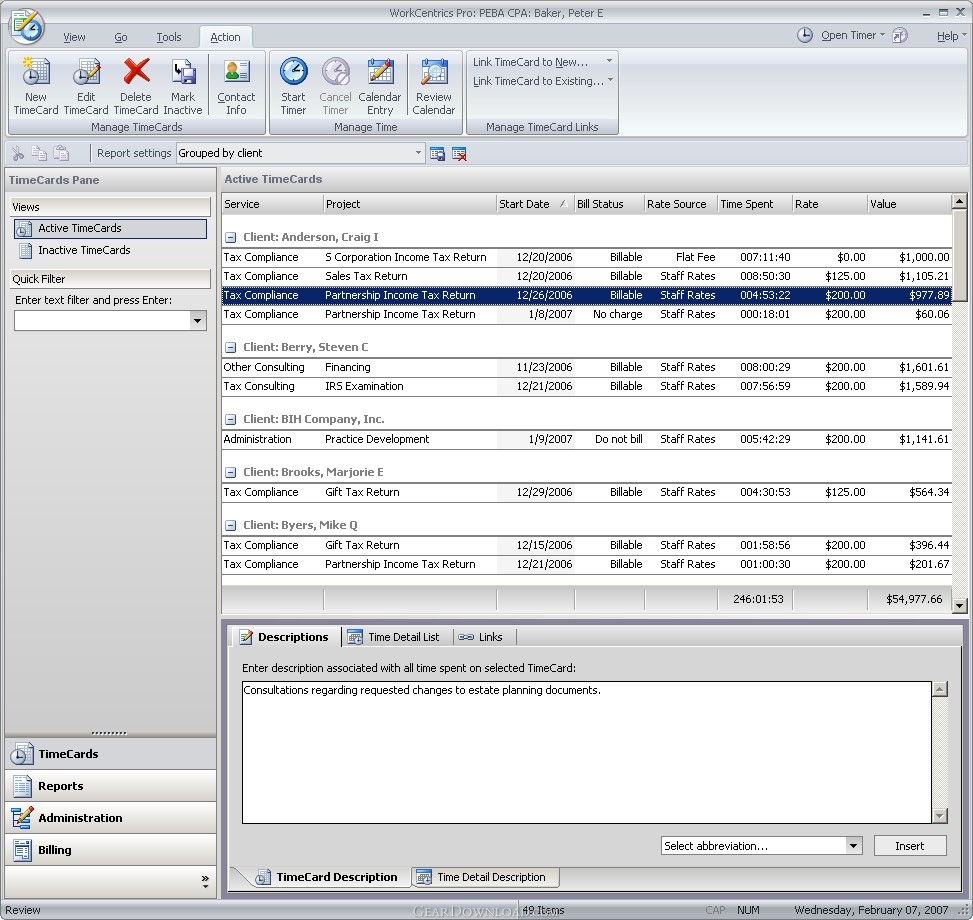The width and height of the screenshot is (973, 920).
Task: Select Active TimeCards view
Action: 110,228
